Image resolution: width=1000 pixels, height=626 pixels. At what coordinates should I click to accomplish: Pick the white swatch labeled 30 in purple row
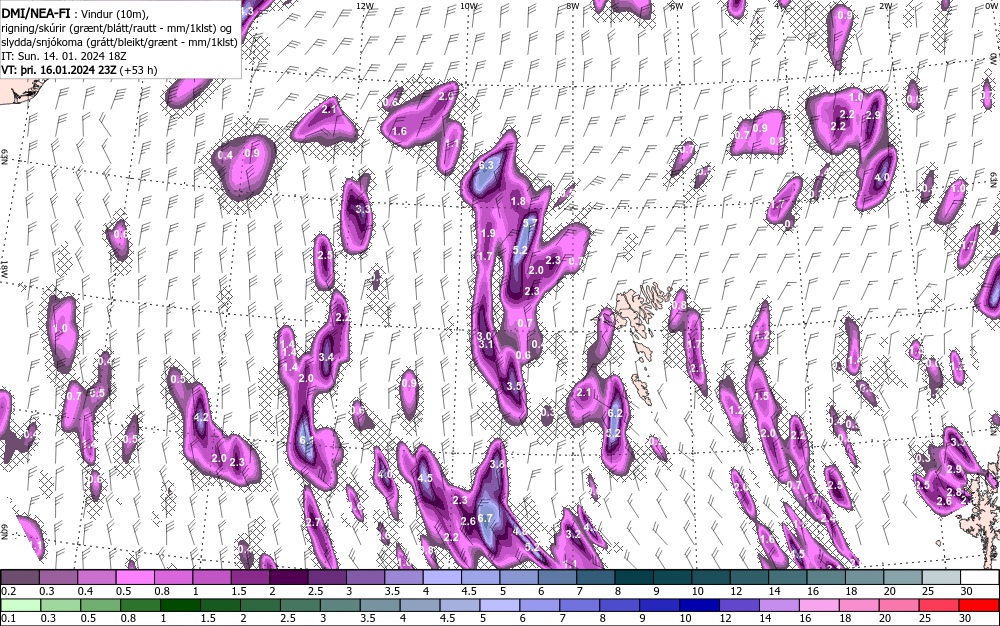pyautogui.click(x=980, y=578)
